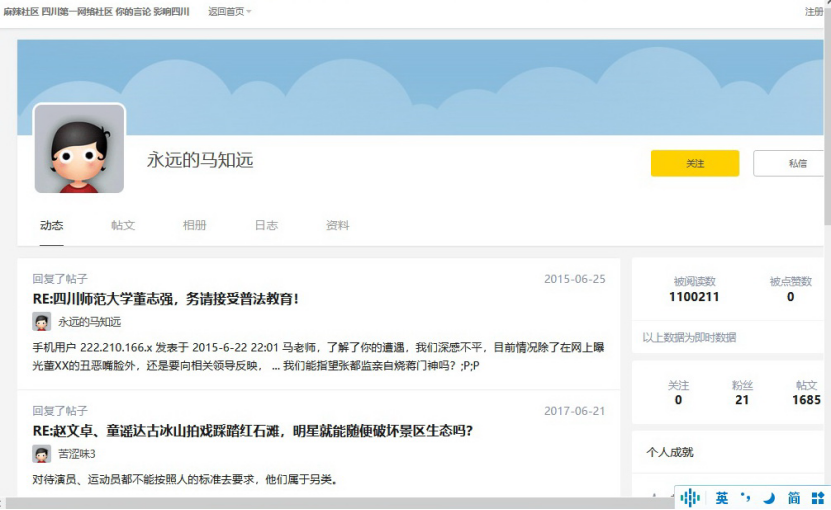Image resolution: width=831 pixels, height=510 pixels.
Task: Open IME toolbox grid icon
Action: click(818, 498)
